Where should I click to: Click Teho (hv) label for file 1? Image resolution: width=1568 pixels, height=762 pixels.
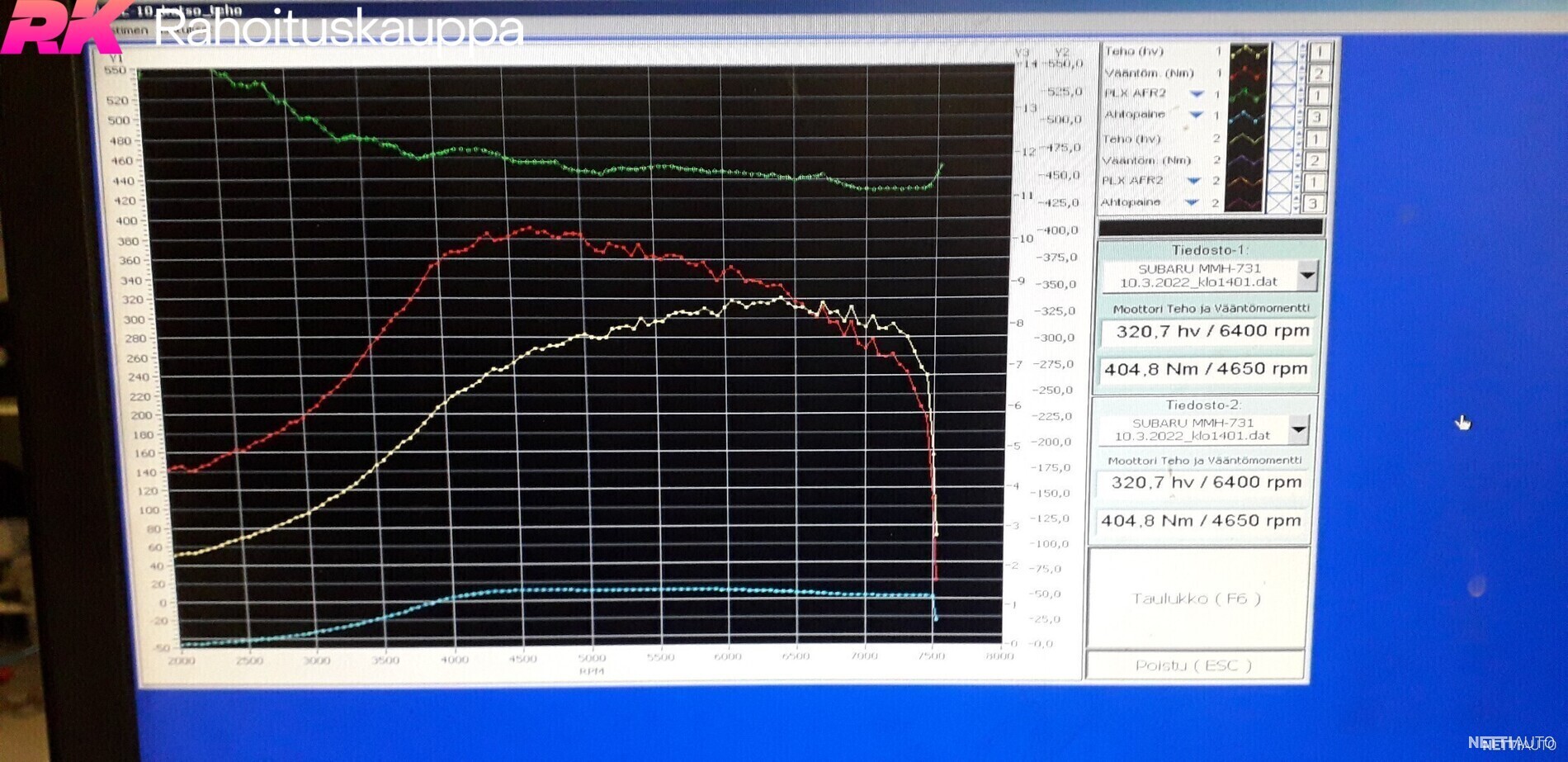click(1133, 51)
